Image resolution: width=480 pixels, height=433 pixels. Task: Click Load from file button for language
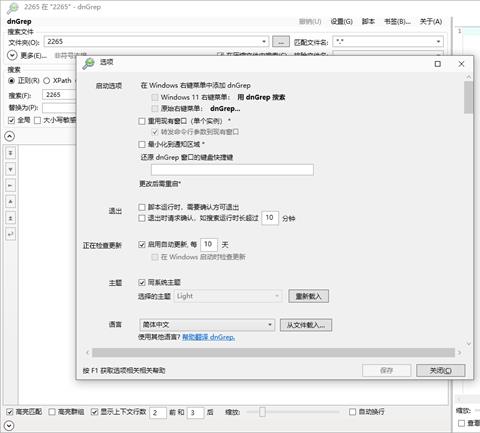click(x=306, y=325)
